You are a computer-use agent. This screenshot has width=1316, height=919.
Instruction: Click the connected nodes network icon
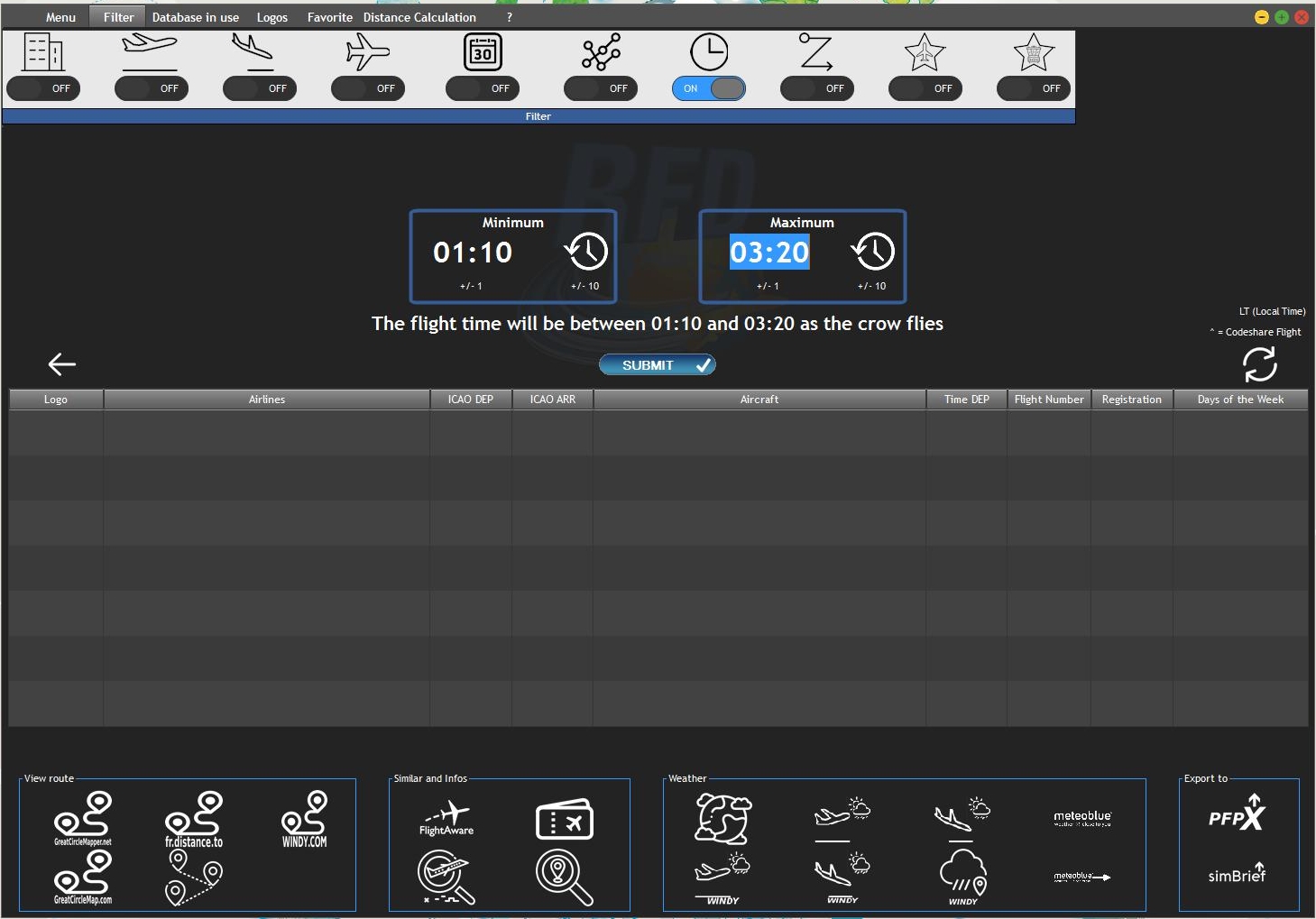(x=601, y=52)
